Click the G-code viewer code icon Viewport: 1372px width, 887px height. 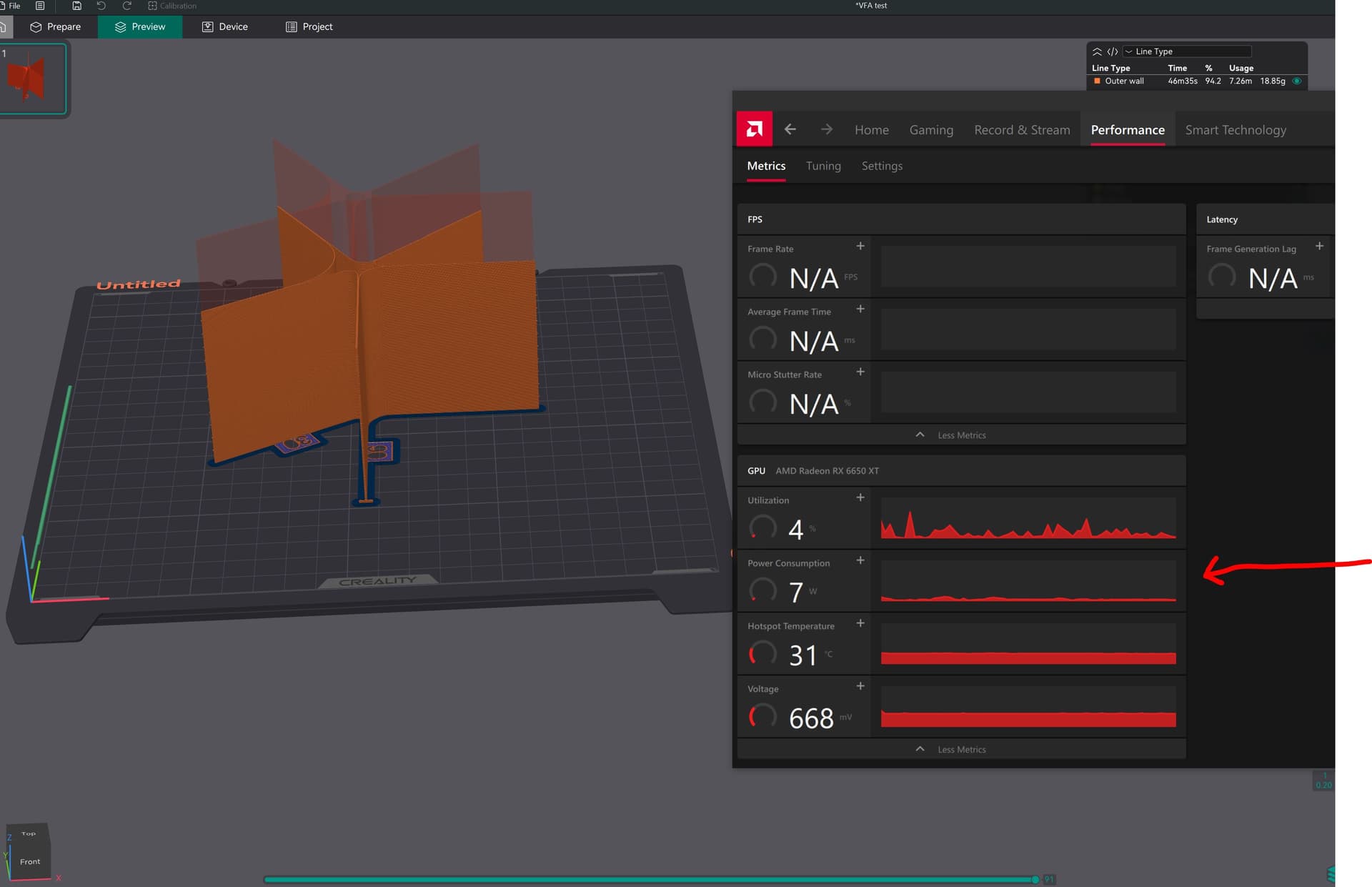click(x=1113, y=51)
